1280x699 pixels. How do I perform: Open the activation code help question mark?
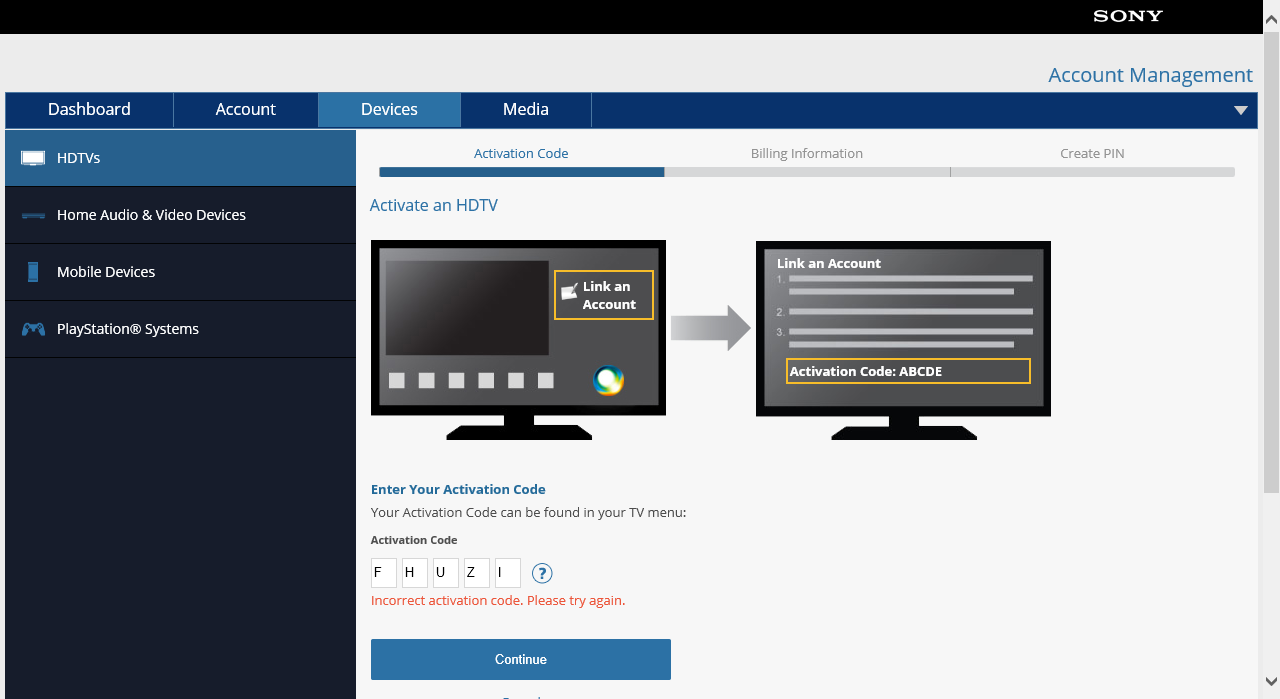[542, 573]
